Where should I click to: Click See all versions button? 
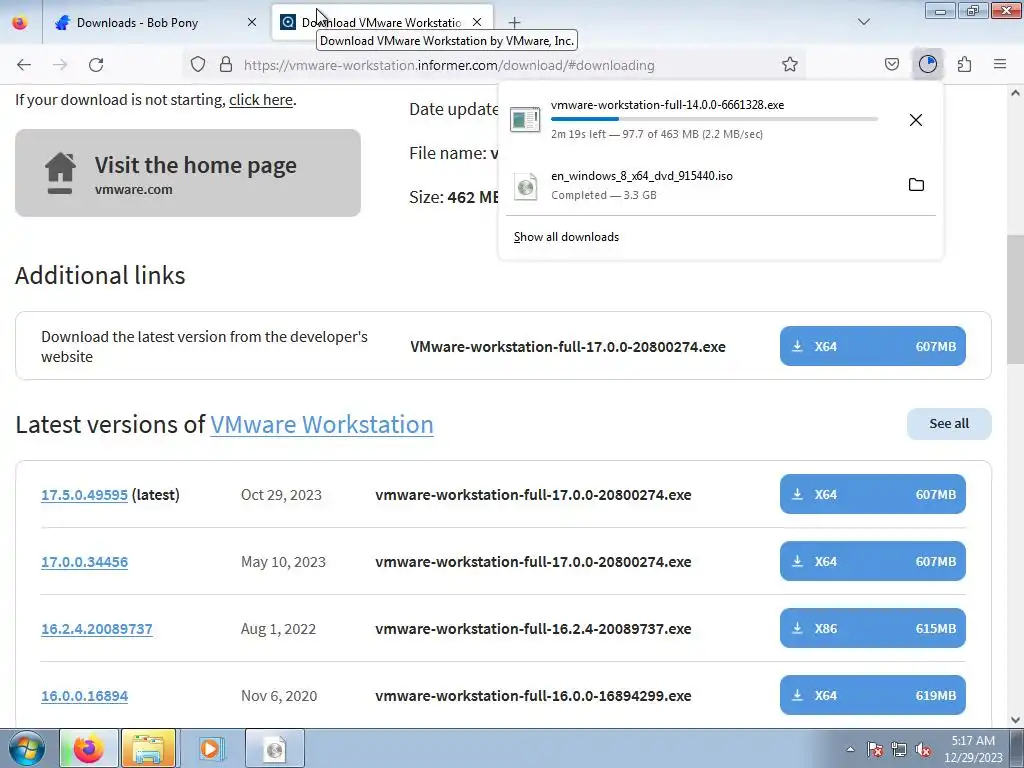click(x=949, y=424)
